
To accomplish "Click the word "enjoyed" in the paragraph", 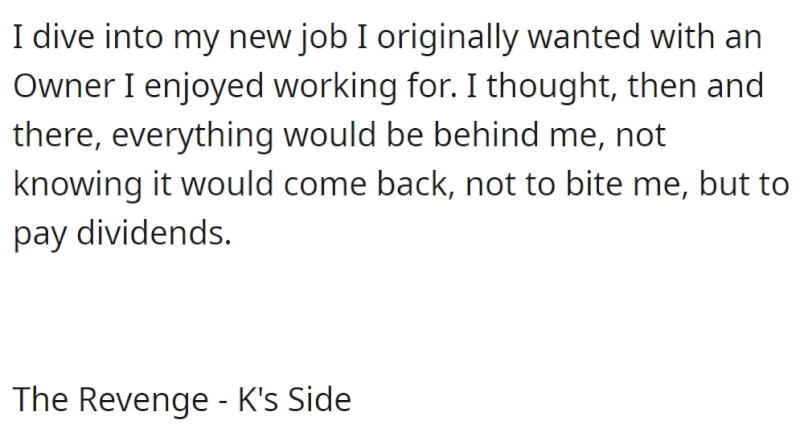I will pos(204,88).
